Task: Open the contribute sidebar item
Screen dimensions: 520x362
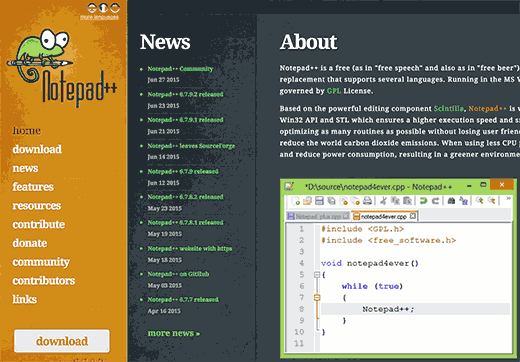Action: click(39, 224)
